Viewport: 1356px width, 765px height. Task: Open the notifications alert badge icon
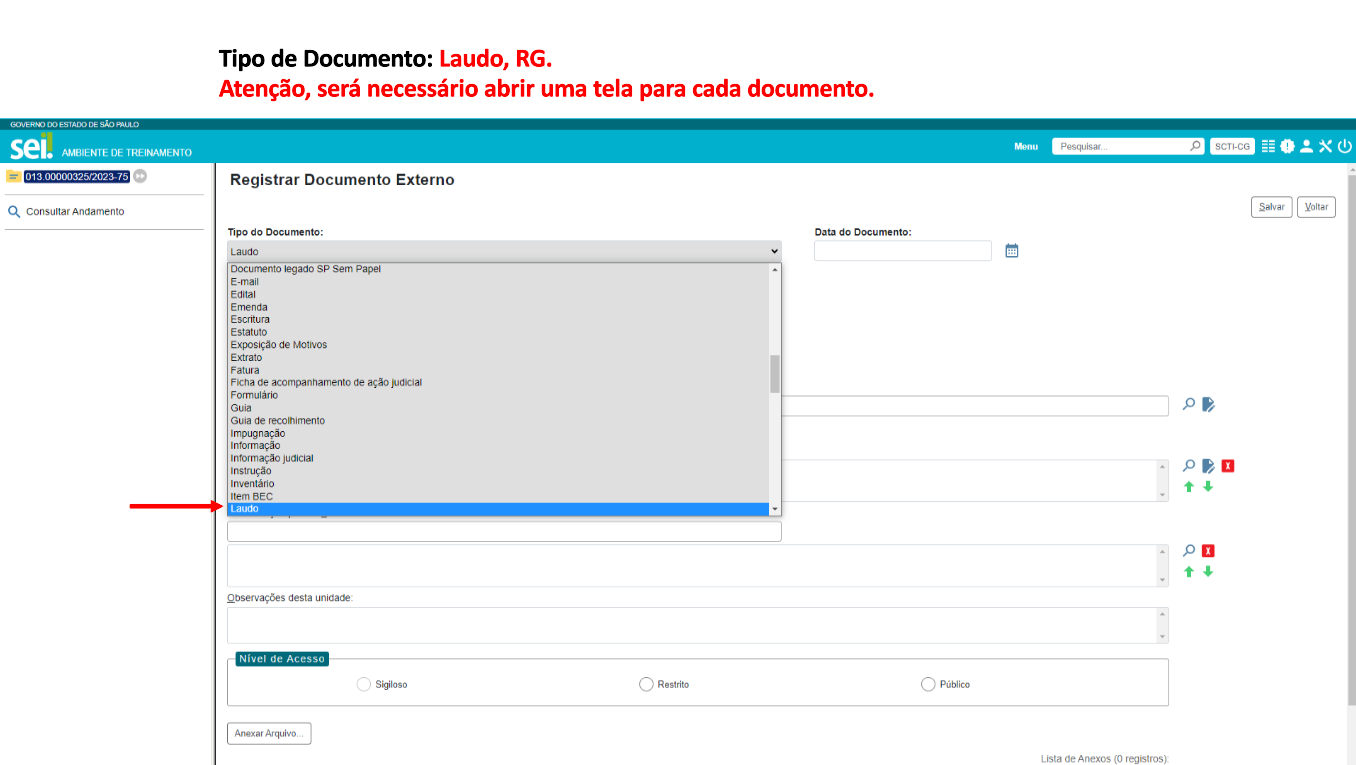click(1287, 146)
